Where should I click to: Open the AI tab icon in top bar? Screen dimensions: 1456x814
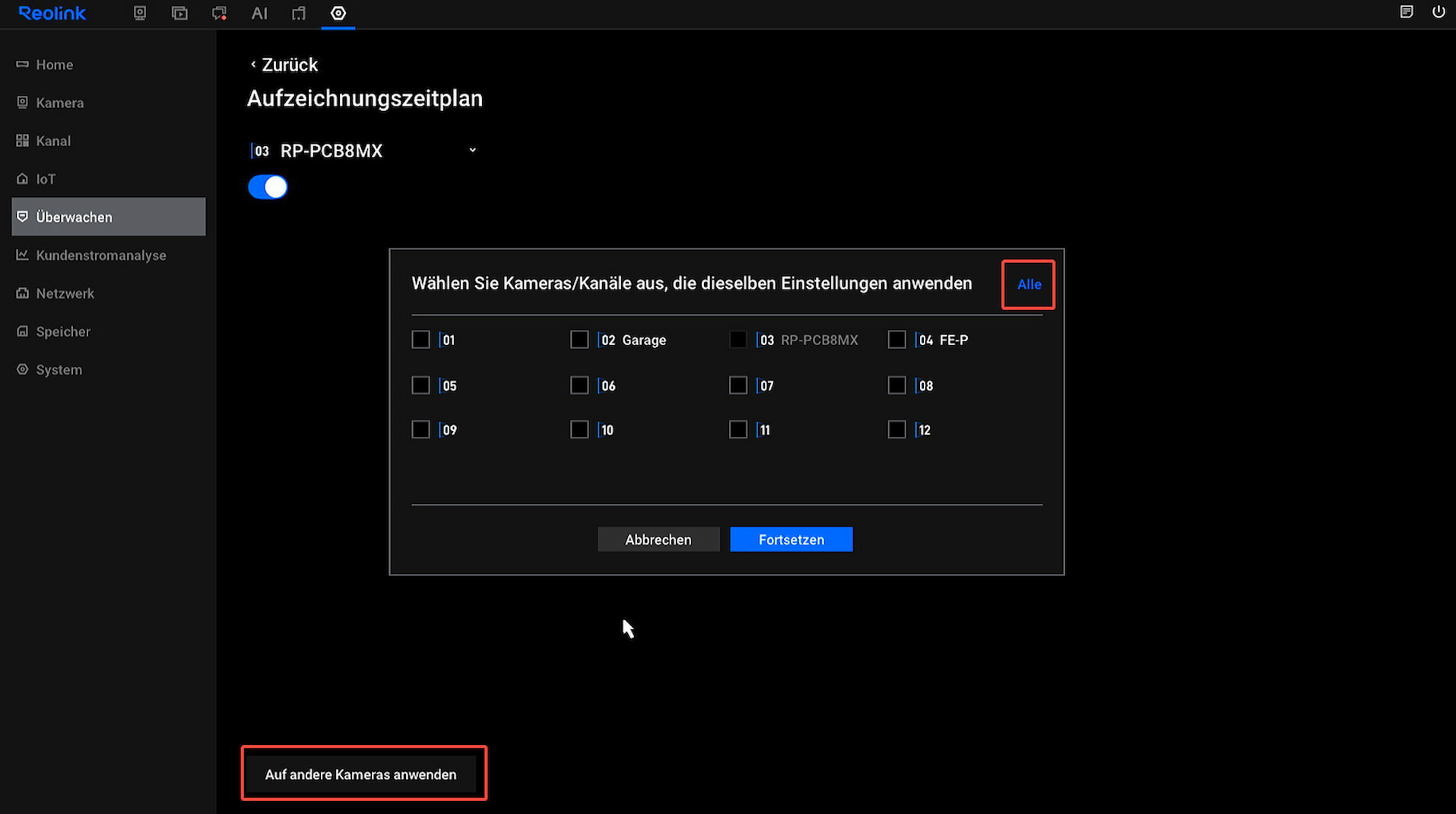(x=259, y=13)
